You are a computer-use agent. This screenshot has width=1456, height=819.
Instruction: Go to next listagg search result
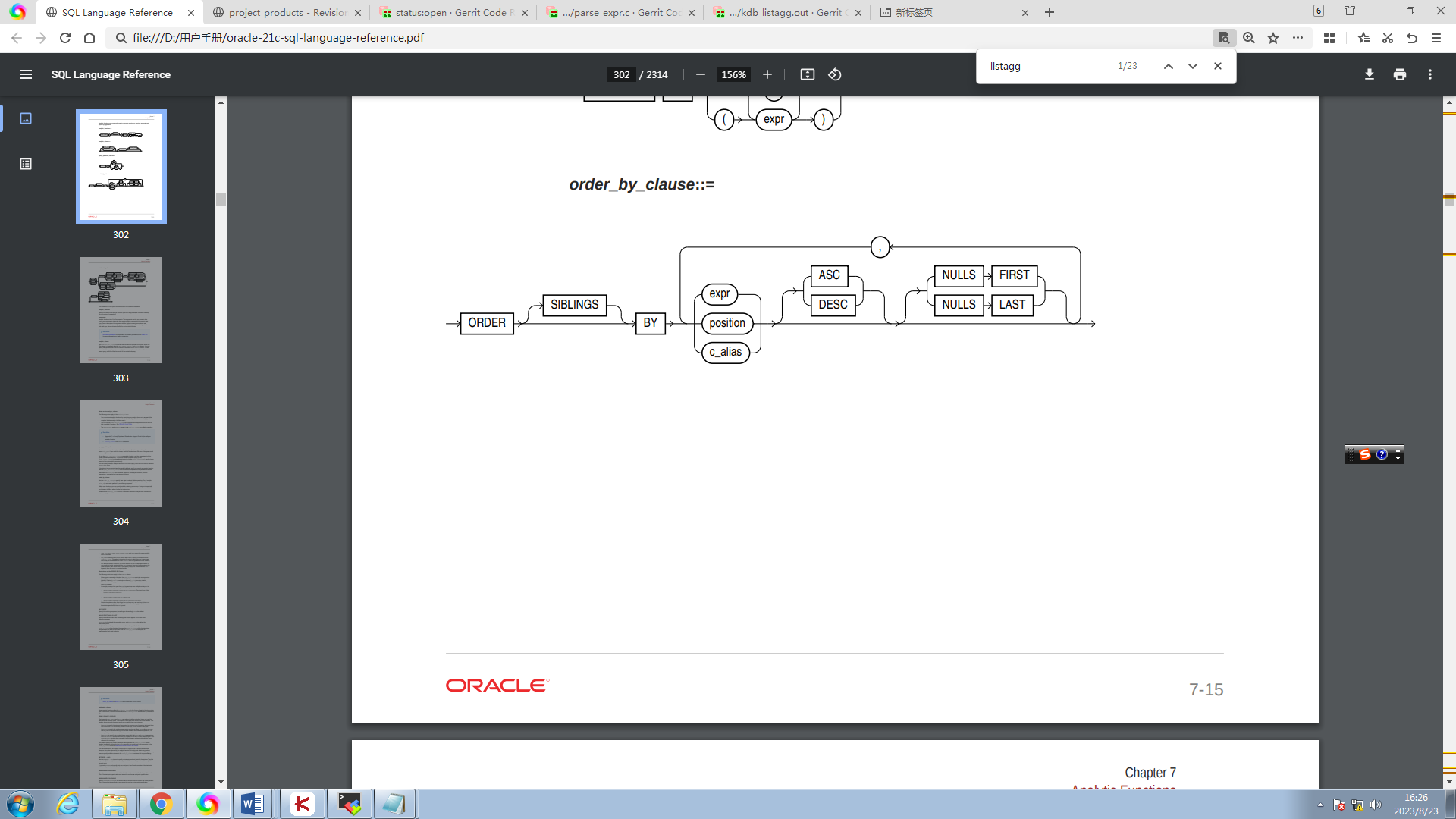coord(1192,67)
